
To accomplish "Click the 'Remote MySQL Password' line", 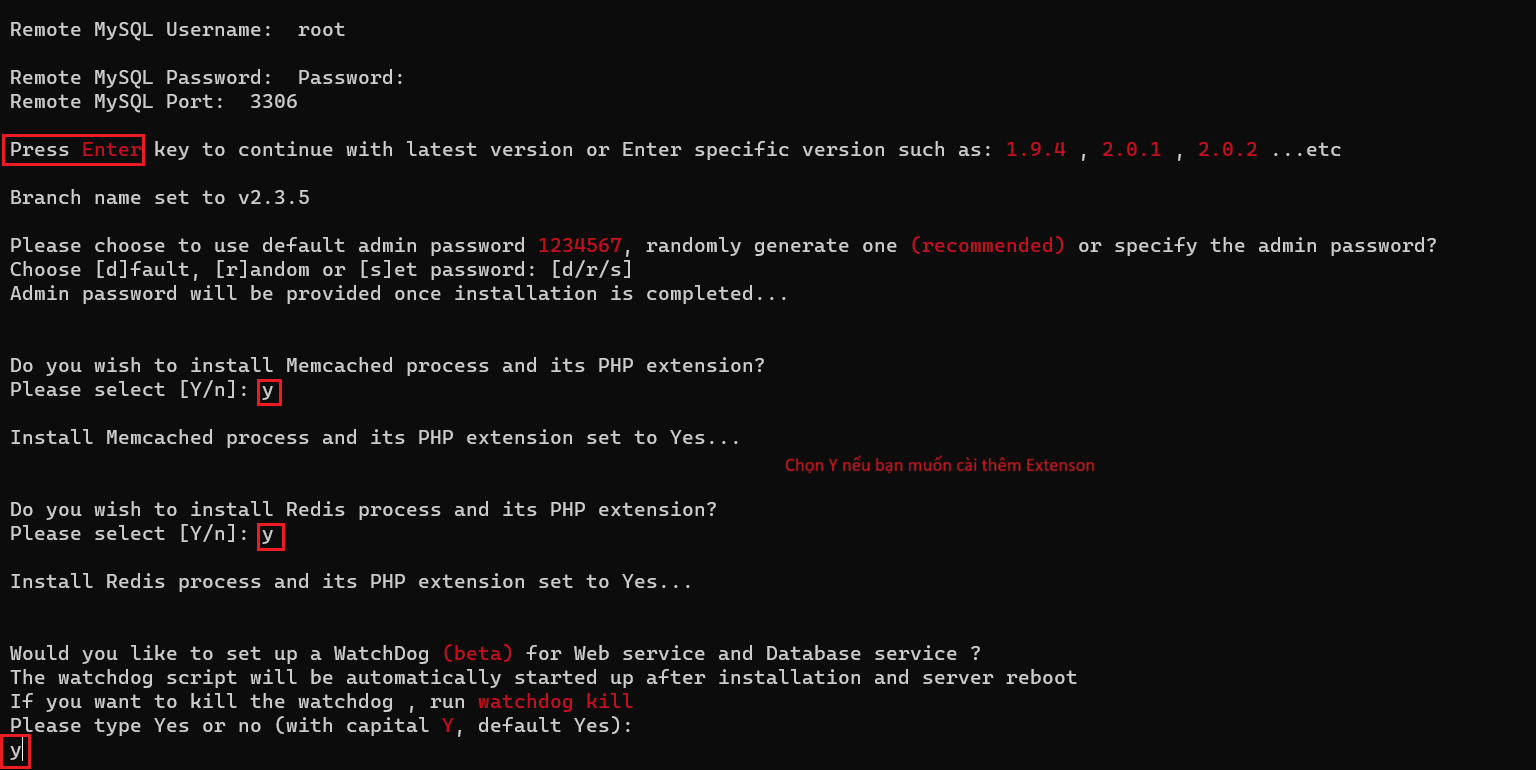I will [x=207, y=78].
